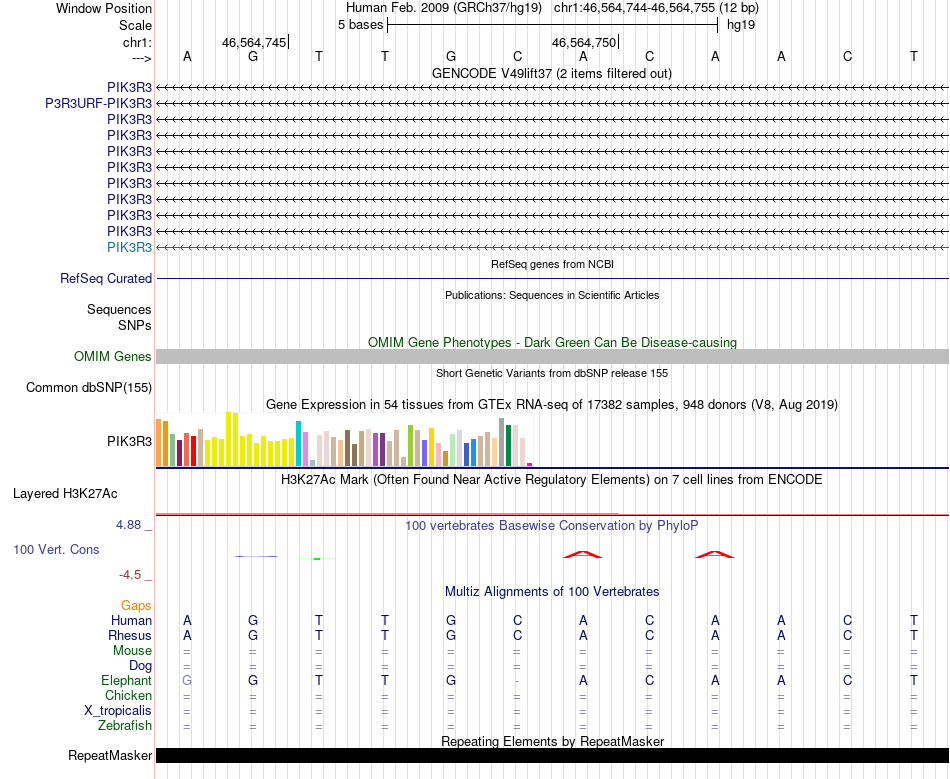The width and height of the screenshot is (950, 779).
Task: Click the Elephant species row label
Action: (126, 681)
